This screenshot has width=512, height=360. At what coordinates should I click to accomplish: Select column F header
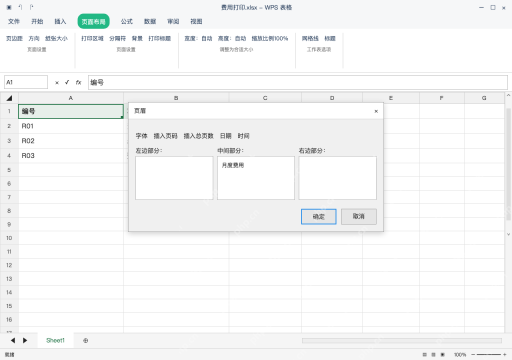442,98
